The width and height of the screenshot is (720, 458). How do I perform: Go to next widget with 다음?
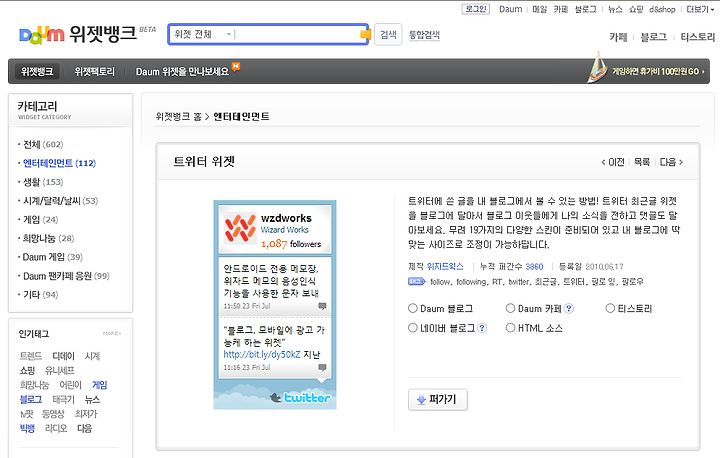click(x=671, y=162)
